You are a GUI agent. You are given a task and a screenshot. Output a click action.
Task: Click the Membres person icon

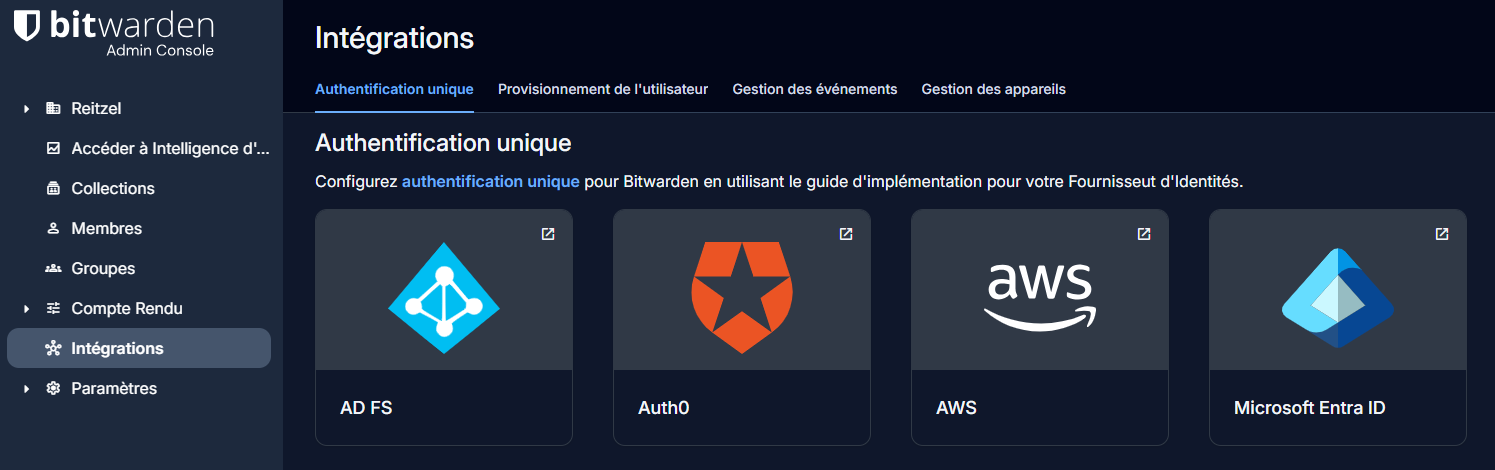[x=53, y=228]
